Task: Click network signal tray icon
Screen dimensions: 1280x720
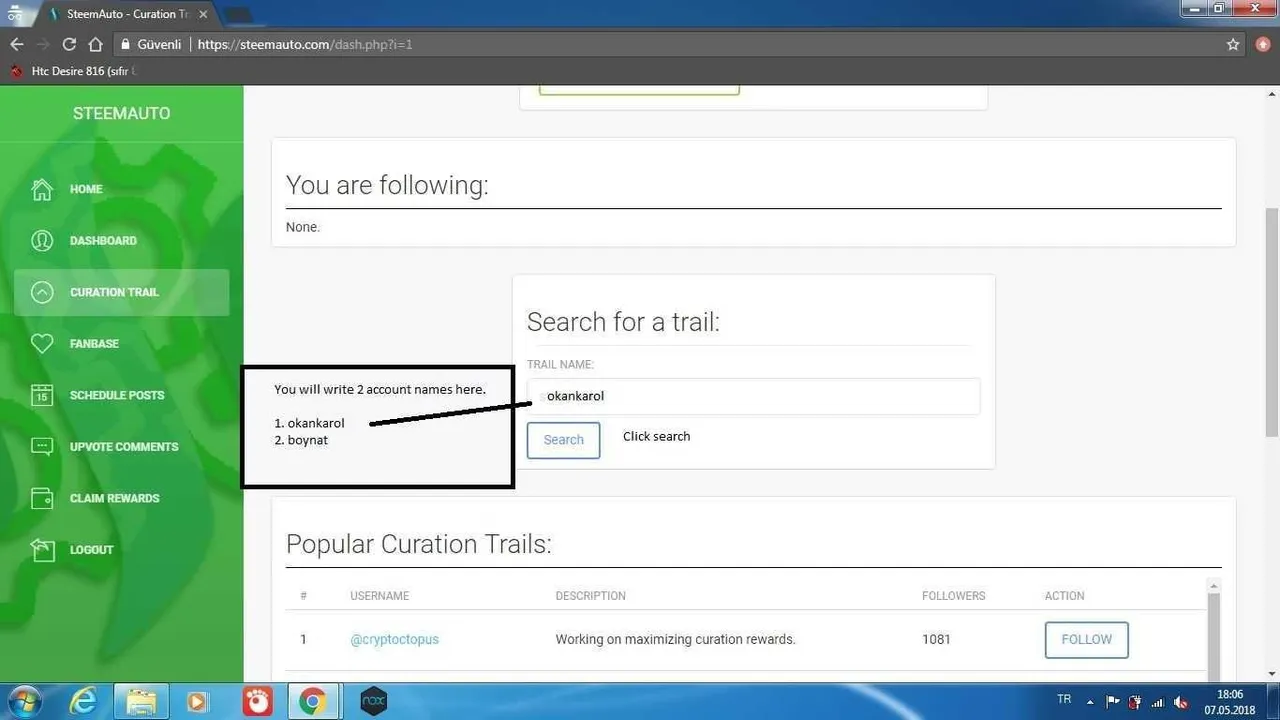Action: tap(1158, 702)
